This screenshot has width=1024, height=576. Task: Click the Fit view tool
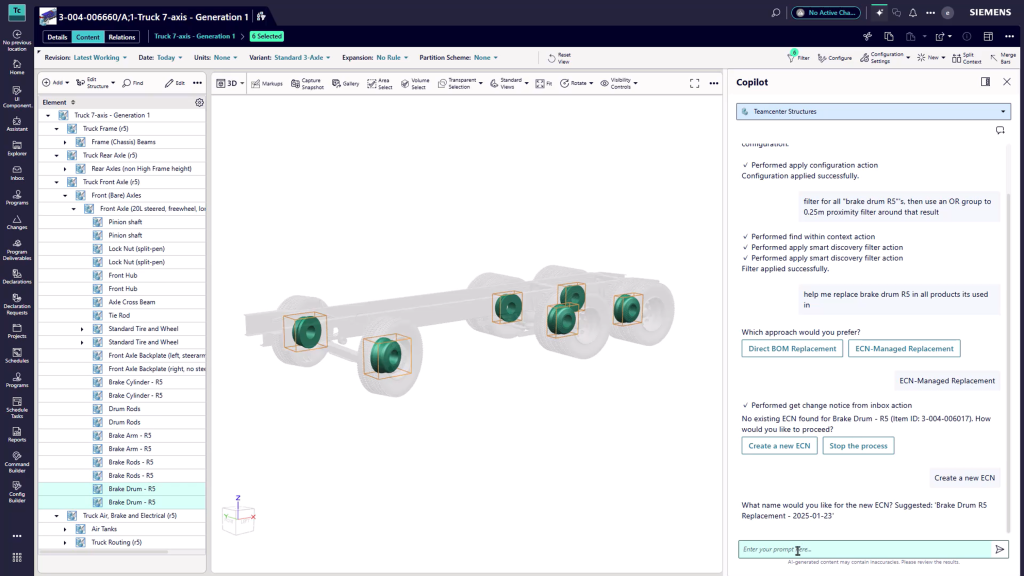[544, 84]
